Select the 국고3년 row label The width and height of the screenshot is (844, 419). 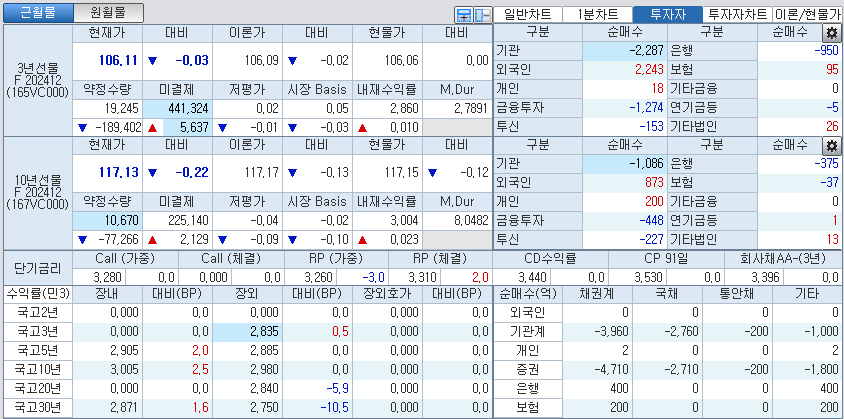tap(38, 332)
